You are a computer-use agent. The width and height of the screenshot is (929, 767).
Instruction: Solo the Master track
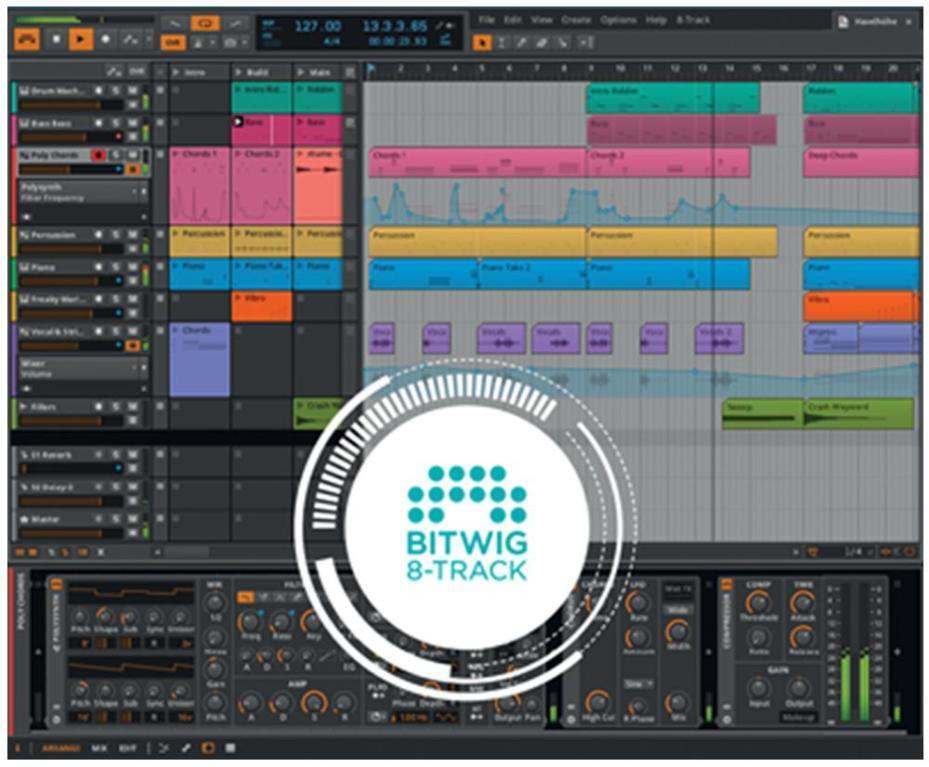pyautogui.click(x=116, y=519)
